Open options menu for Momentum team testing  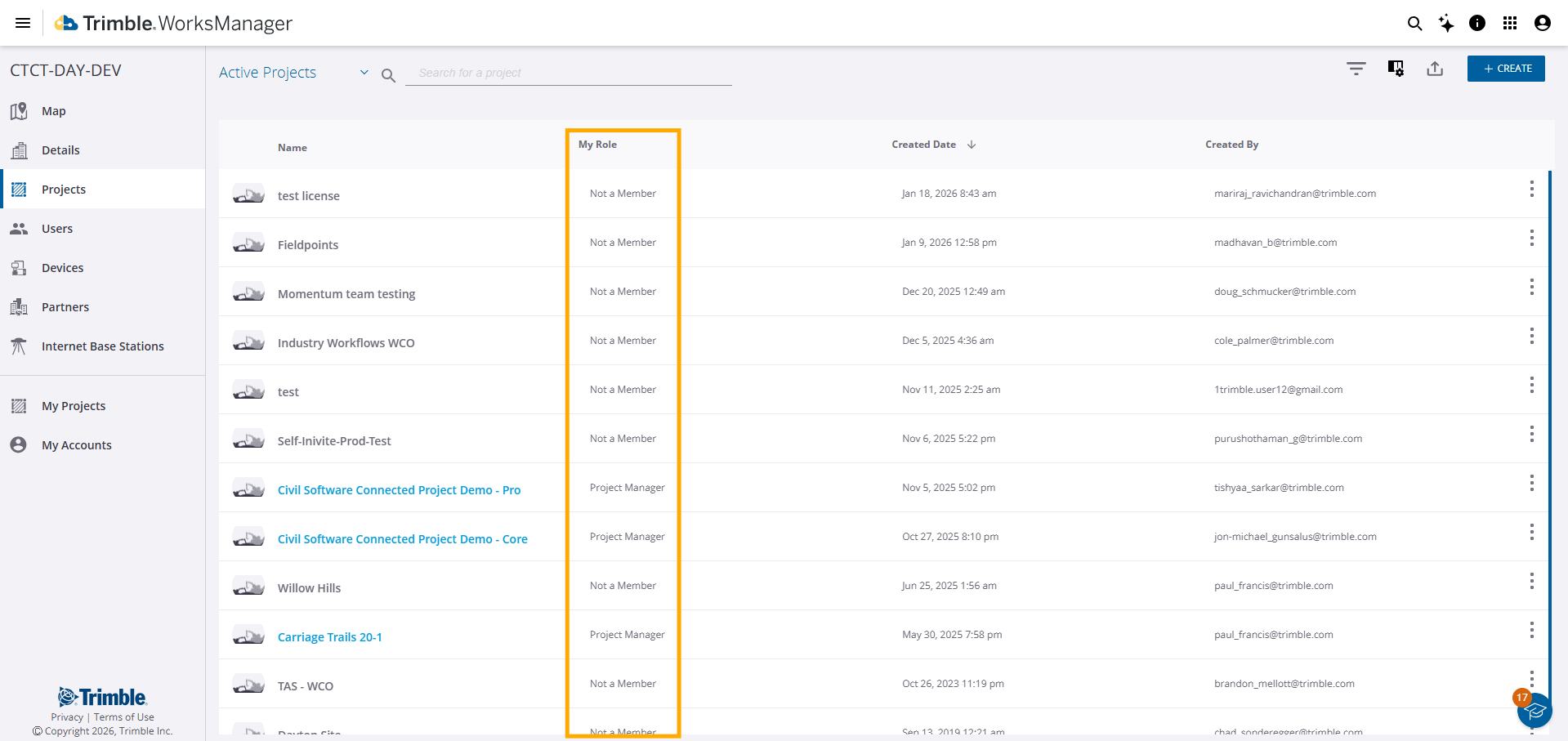coord(1532,287)
